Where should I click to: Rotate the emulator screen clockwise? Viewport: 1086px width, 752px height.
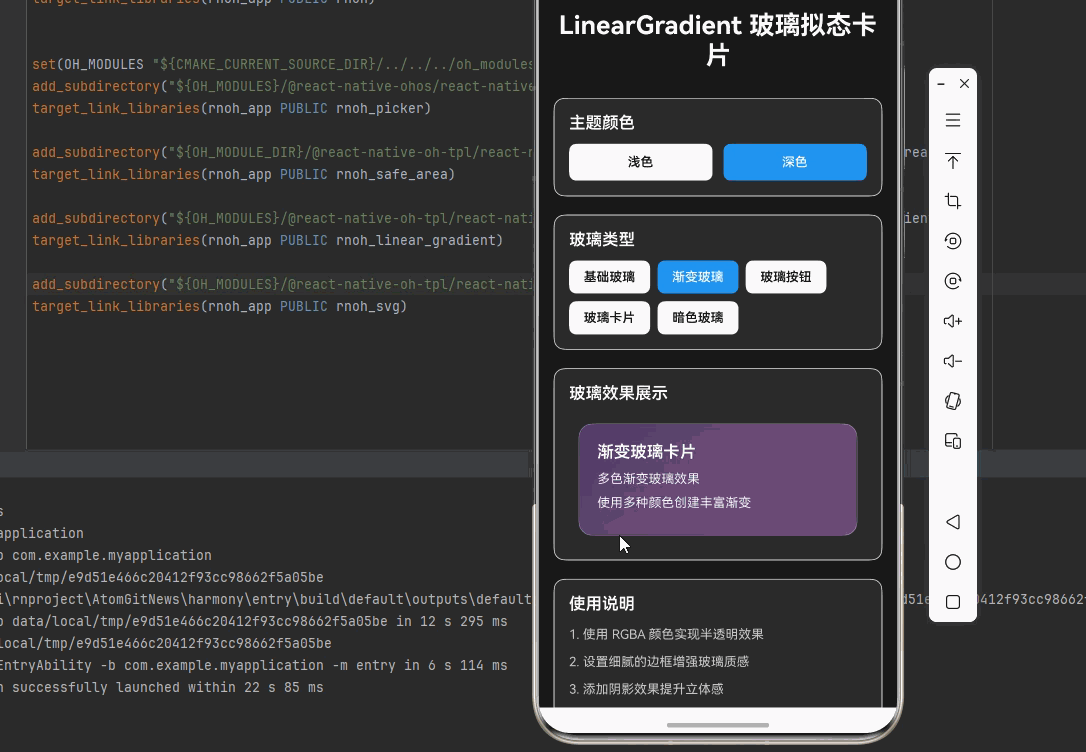(953, 281)
